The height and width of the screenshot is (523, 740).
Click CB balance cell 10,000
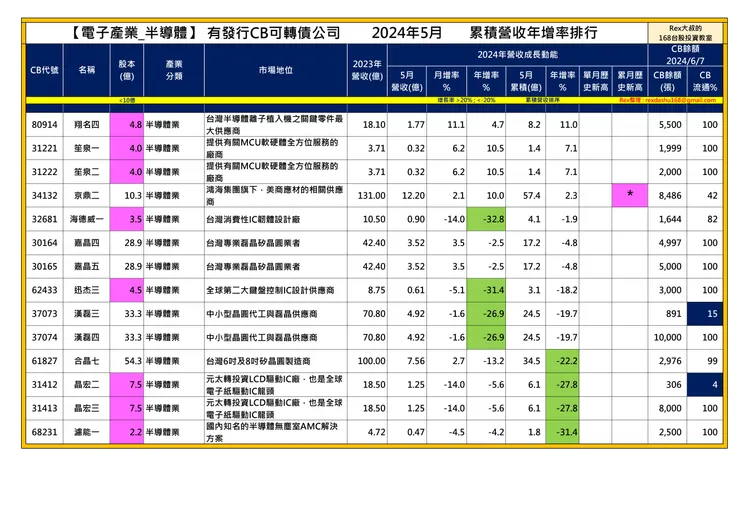click(667, 337)
